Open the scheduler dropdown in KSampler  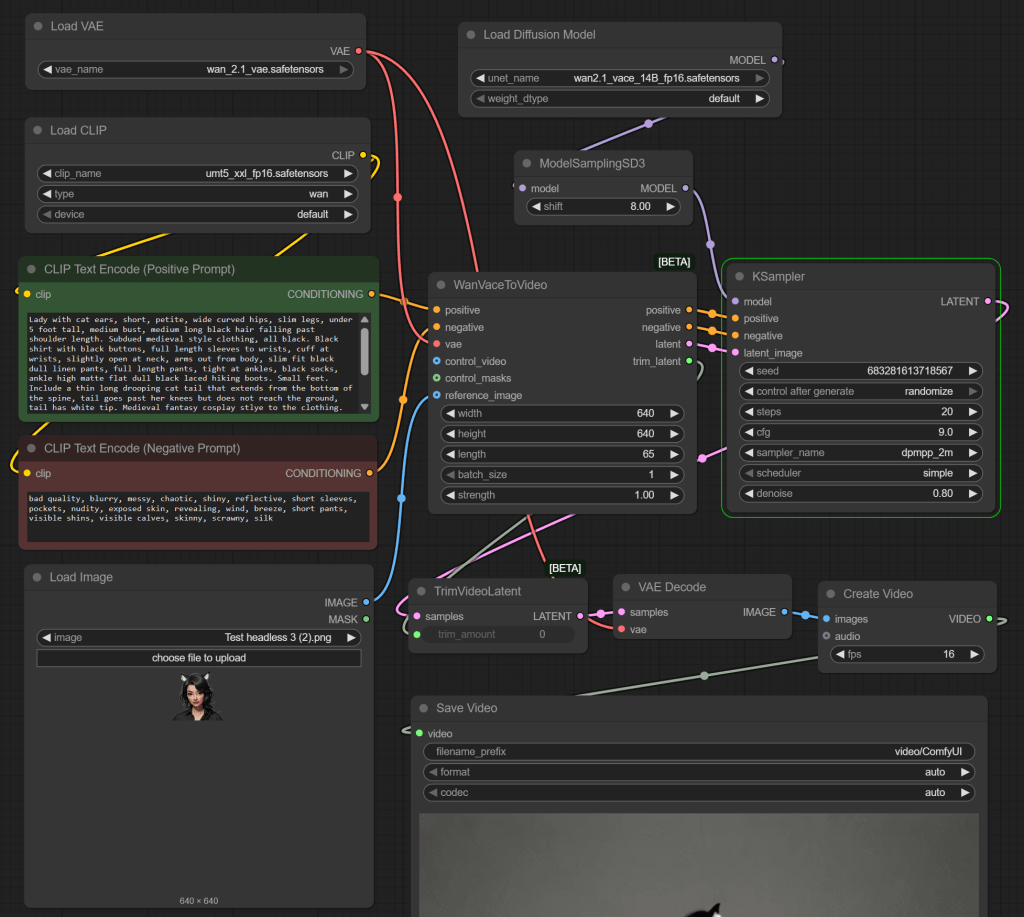pos(861,473)
